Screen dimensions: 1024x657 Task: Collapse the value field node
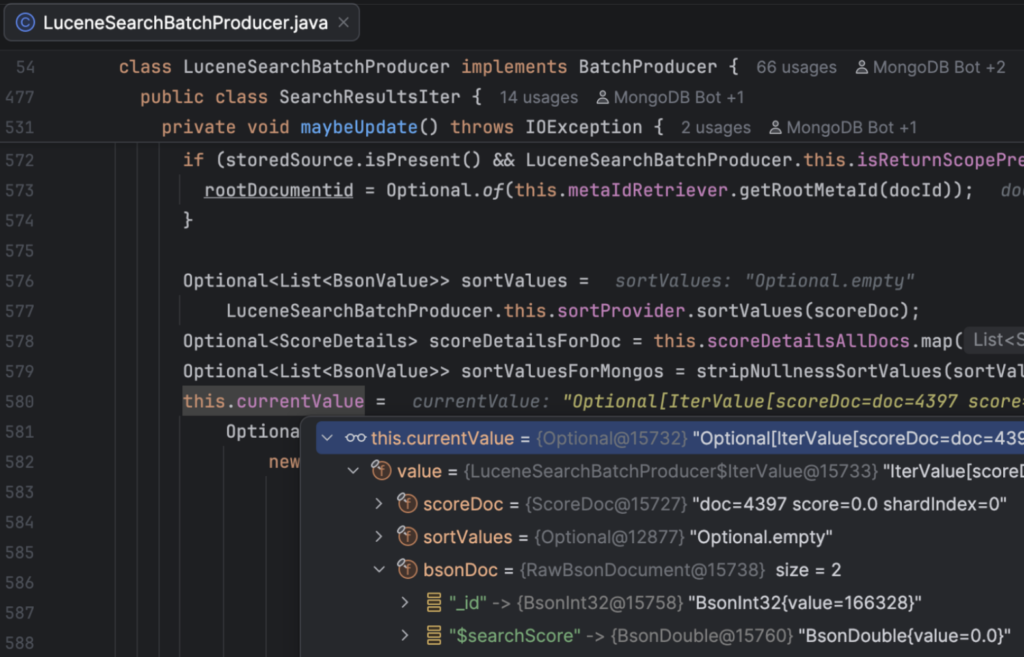[353, 471]
